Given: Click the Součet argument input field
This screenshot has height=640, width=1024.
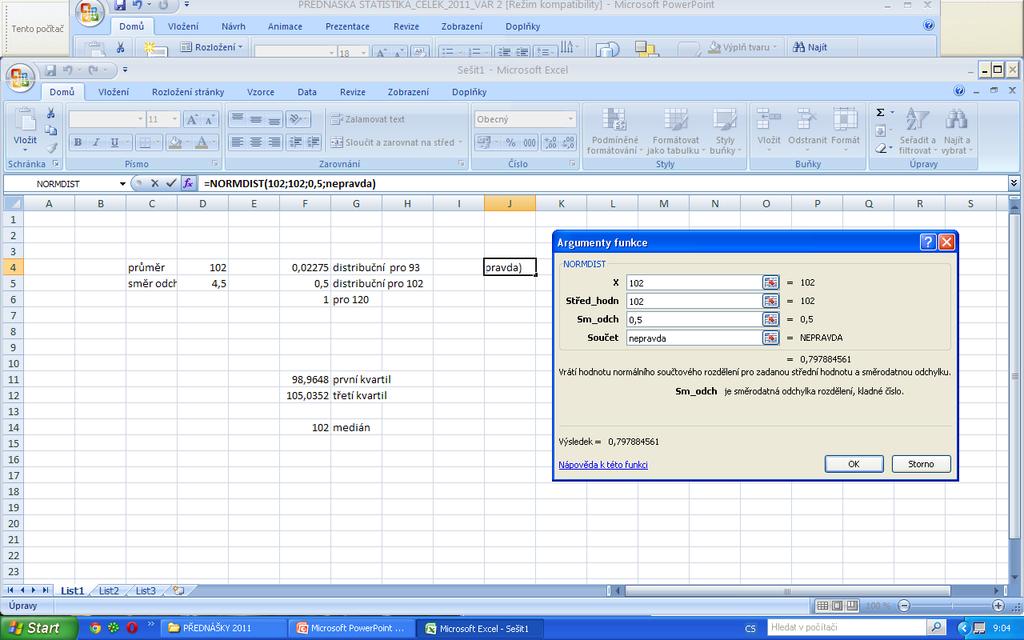Looking at the screenshot, I should click(x=694, y=338).
